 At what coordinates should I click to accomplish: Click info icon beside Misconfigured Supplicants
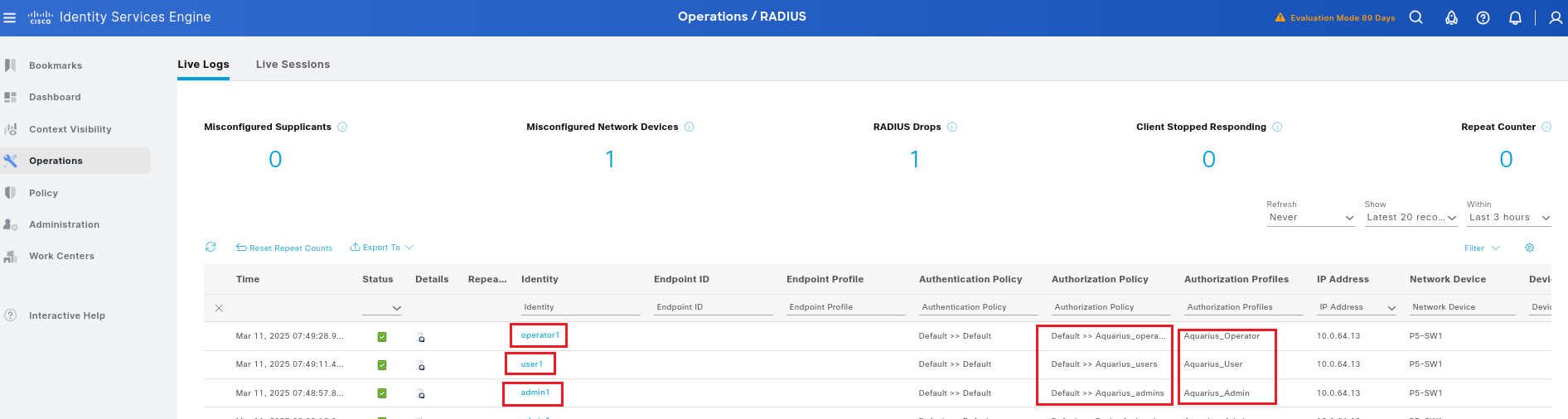click(x=342, y=127)
